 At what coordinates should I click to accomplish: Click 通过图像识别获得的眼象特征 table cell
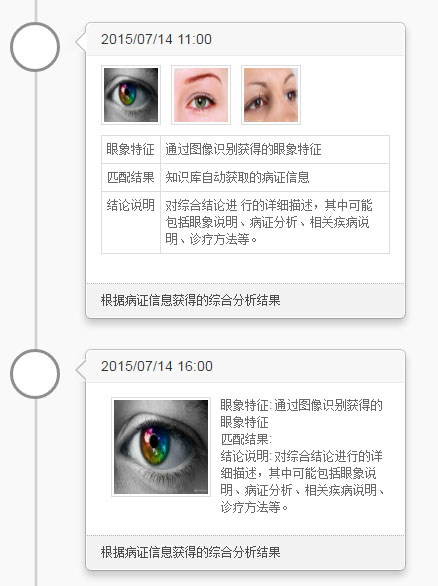click(x=275, y=149)
